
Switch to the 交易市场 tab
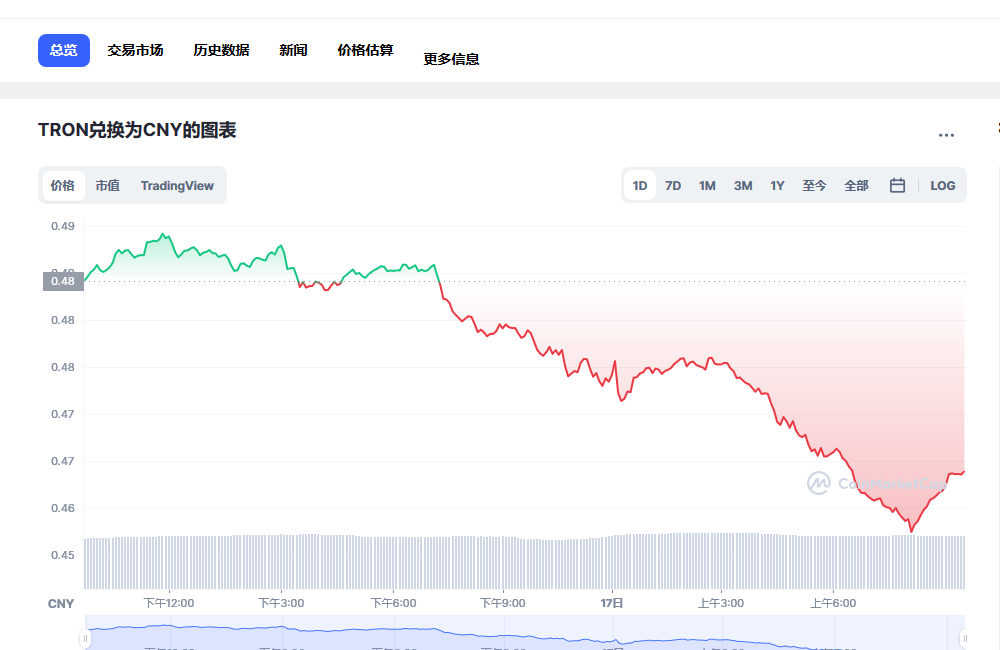point(135,50)
